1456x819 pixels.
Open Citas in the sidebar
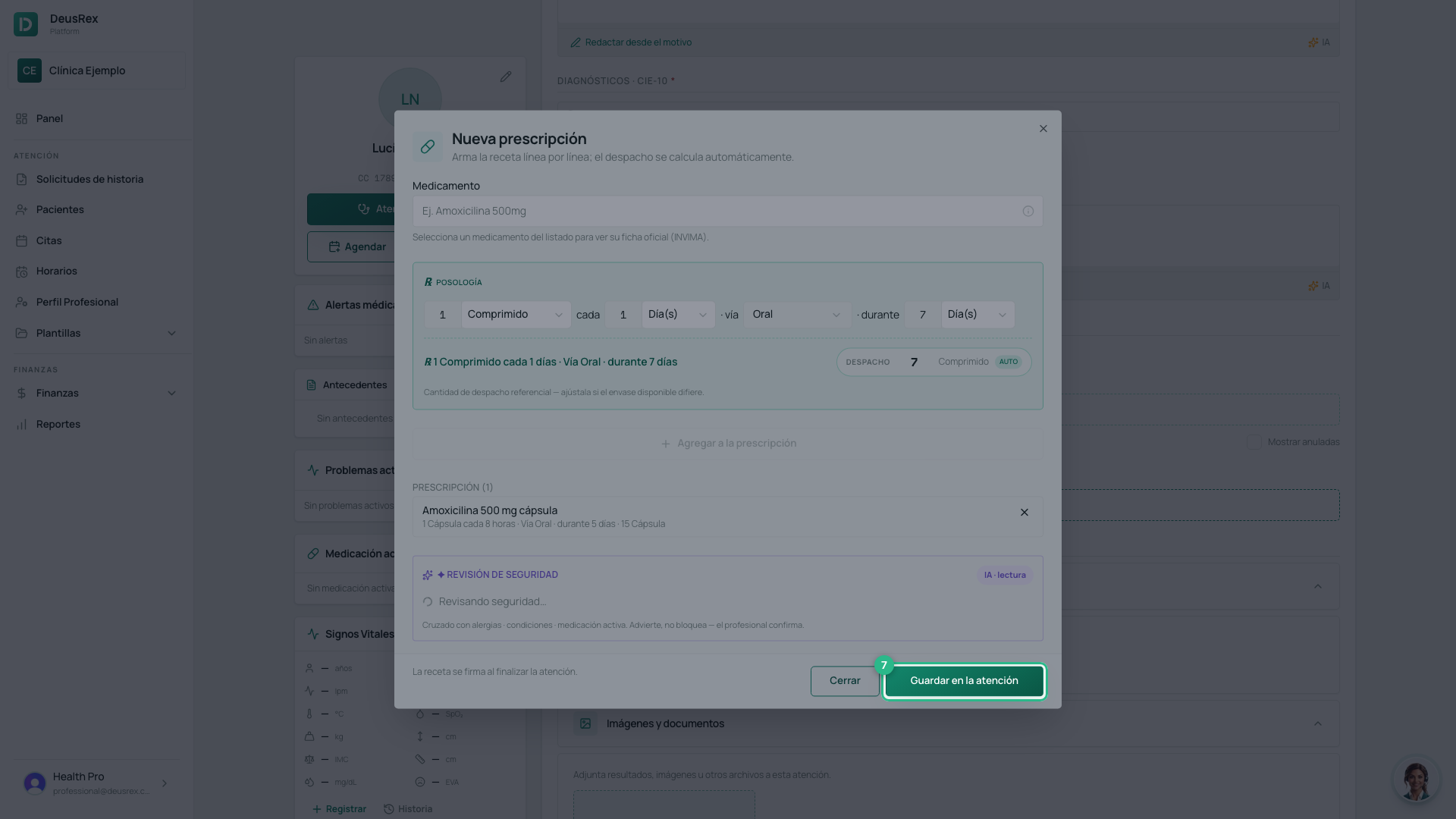96,240
